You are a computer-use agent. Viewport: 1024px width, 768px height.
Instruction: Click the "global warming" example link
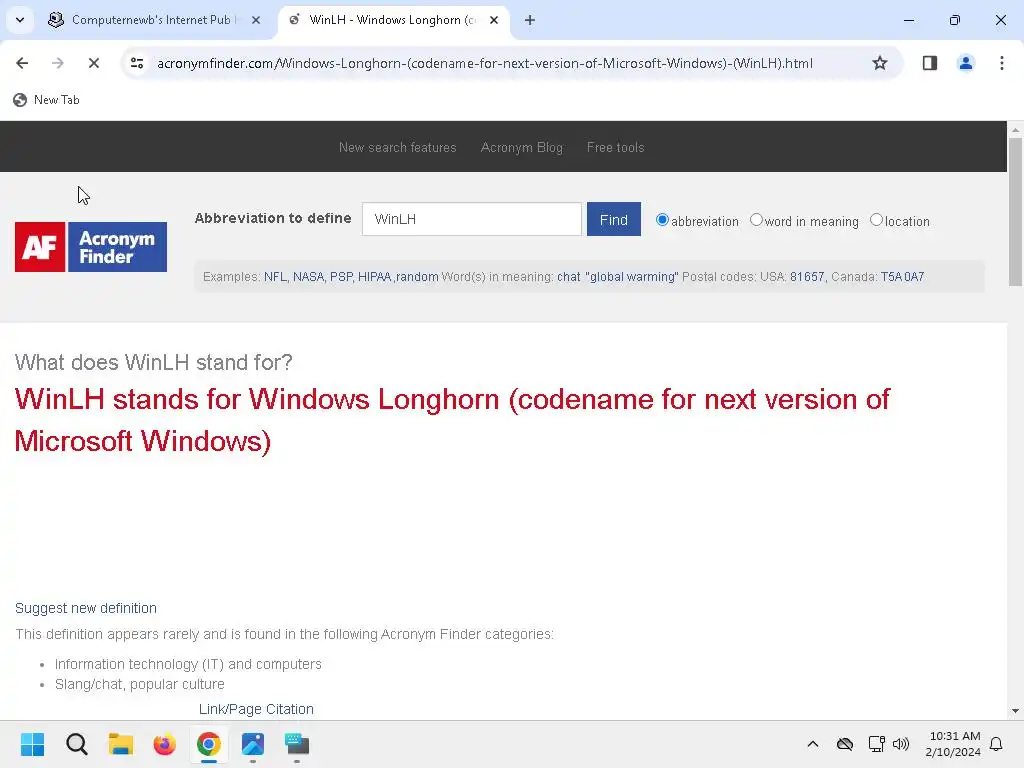[632, 277]
